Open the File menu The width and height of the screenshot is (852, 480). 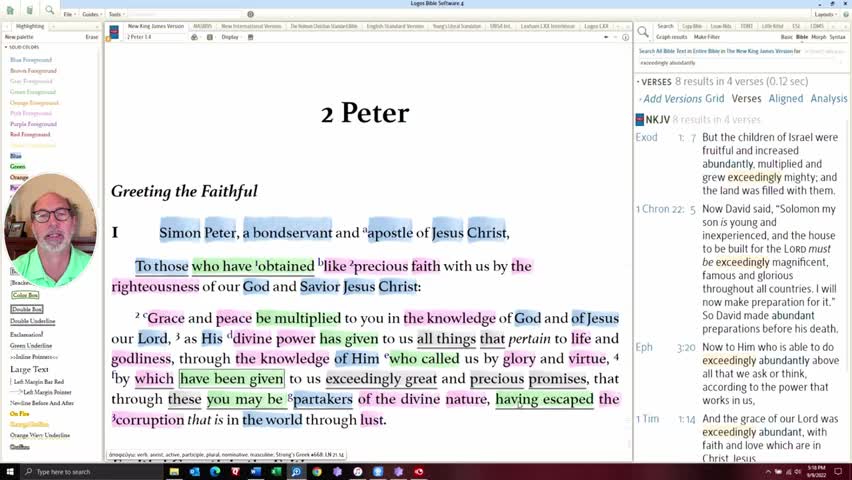point(69,14)
